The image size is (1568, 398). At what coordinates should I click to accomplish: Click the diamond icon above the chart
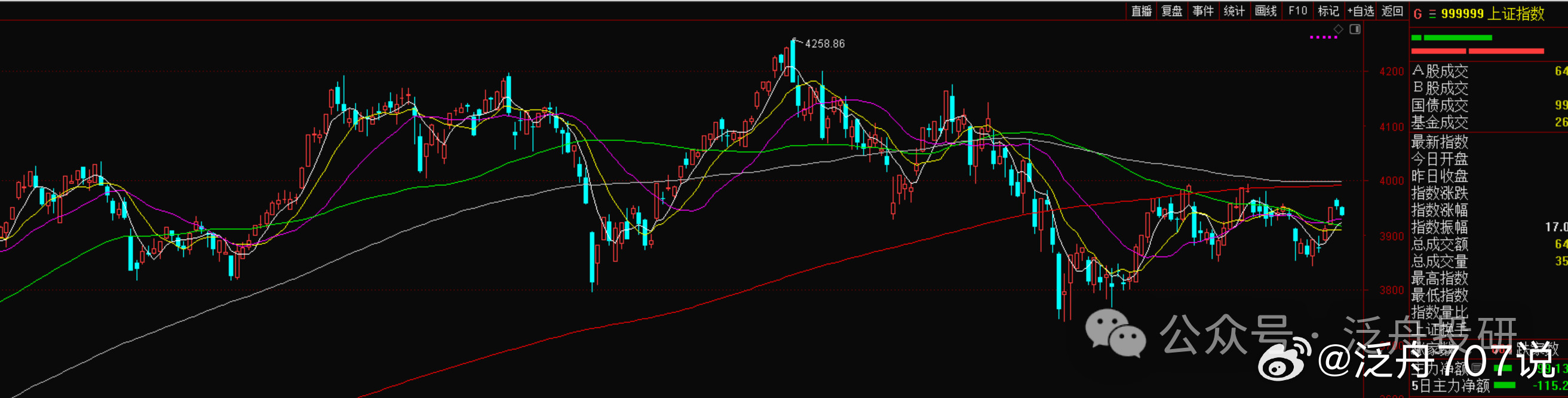tap(1338, 29)
